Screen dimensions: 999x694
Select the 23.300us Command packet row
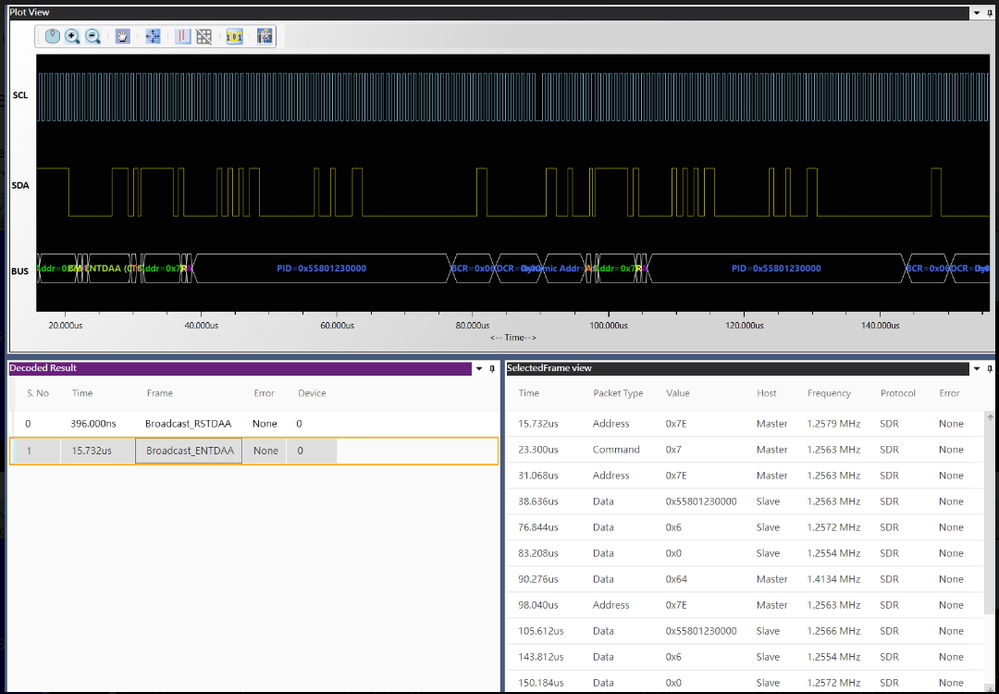pos(745,449)
